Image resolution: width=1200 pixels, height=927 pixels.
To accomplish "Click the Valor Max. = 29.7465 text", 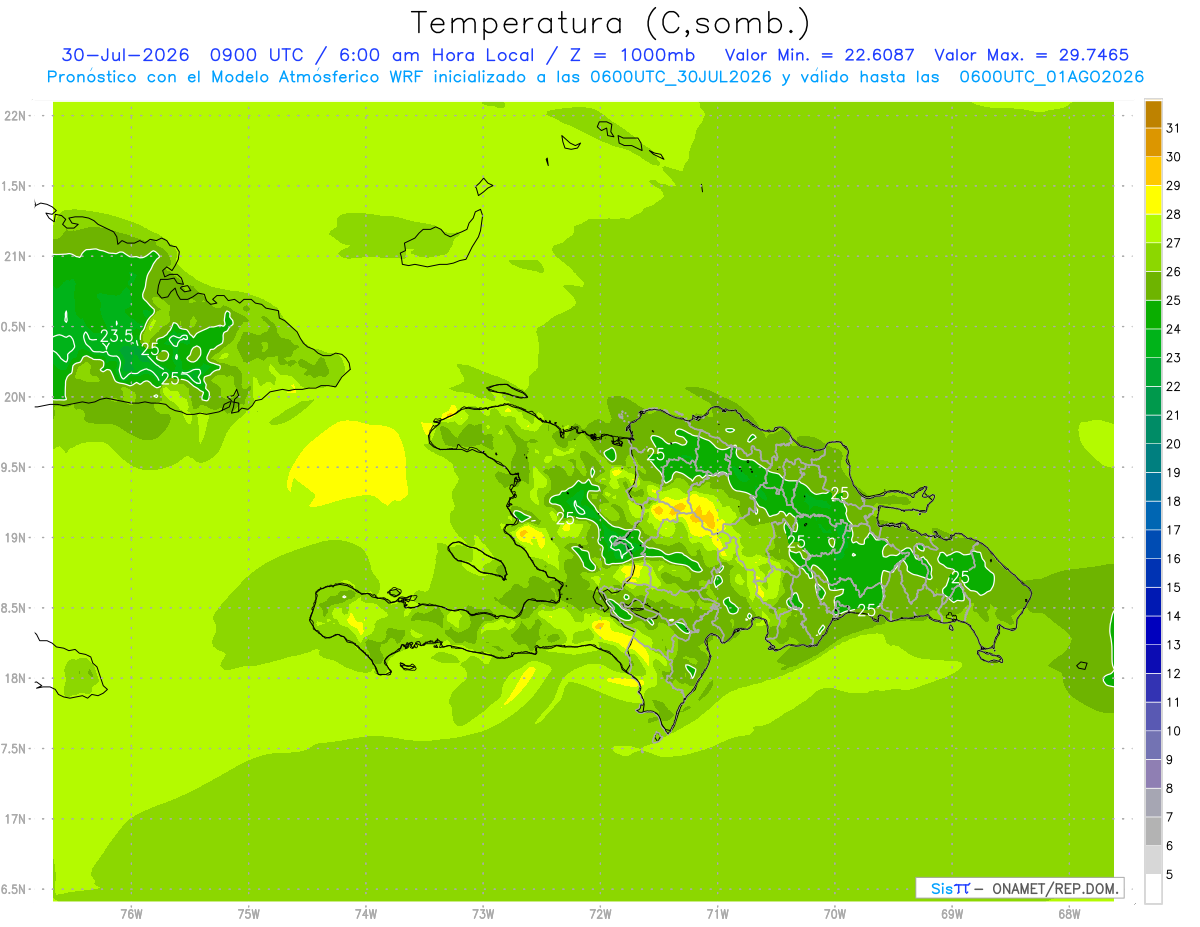I will coord(1031,55).
